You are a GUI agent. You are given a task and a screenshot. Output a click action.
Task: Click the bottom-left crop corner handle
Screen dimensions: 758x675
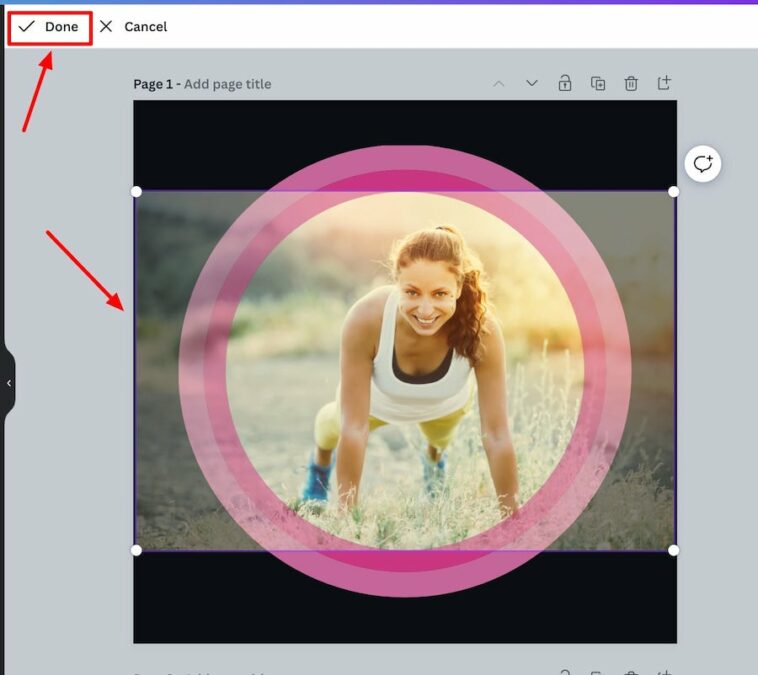137,550
